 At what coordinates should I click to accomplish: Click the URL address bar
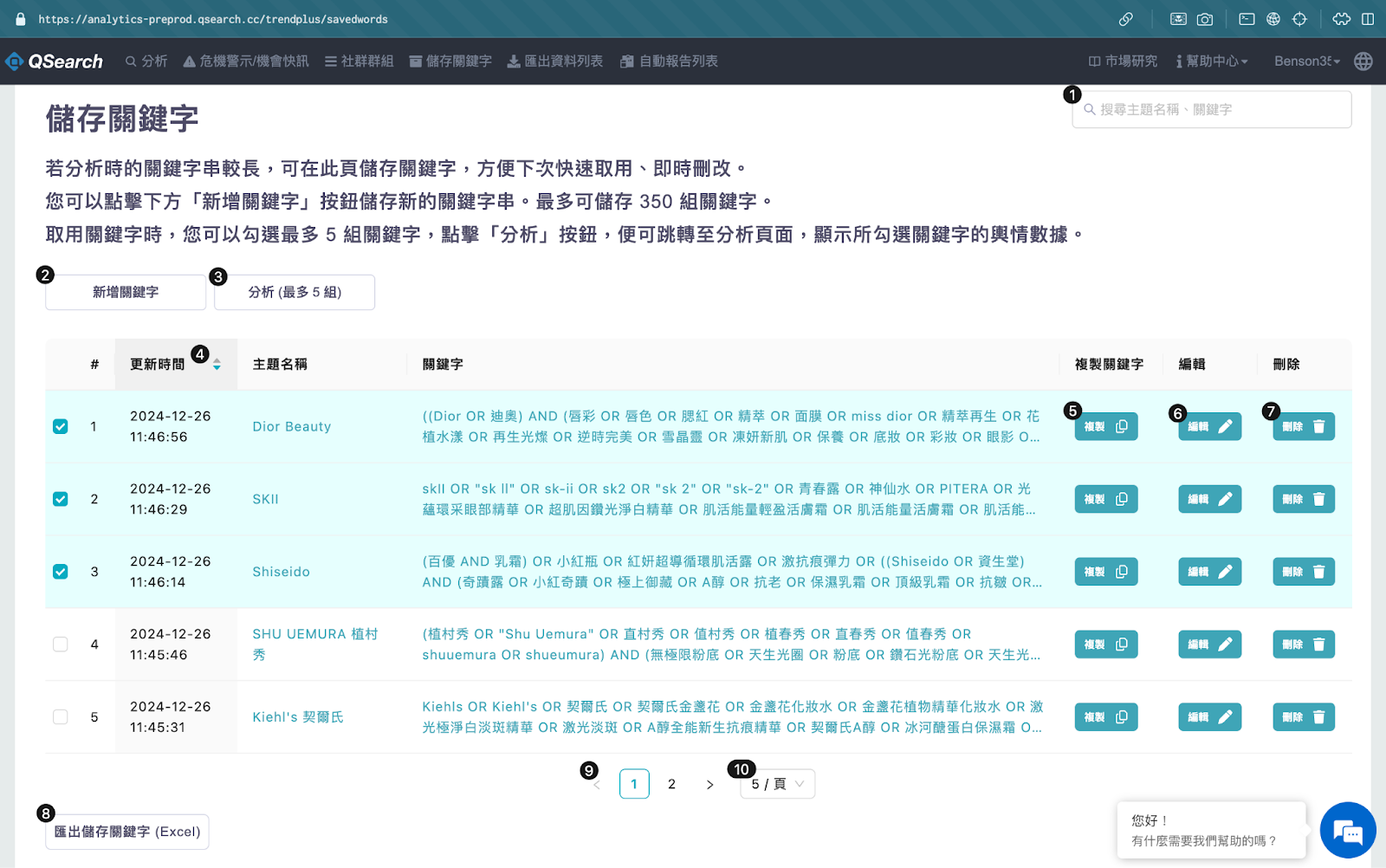pyautogui.click(x=213, y=19)
